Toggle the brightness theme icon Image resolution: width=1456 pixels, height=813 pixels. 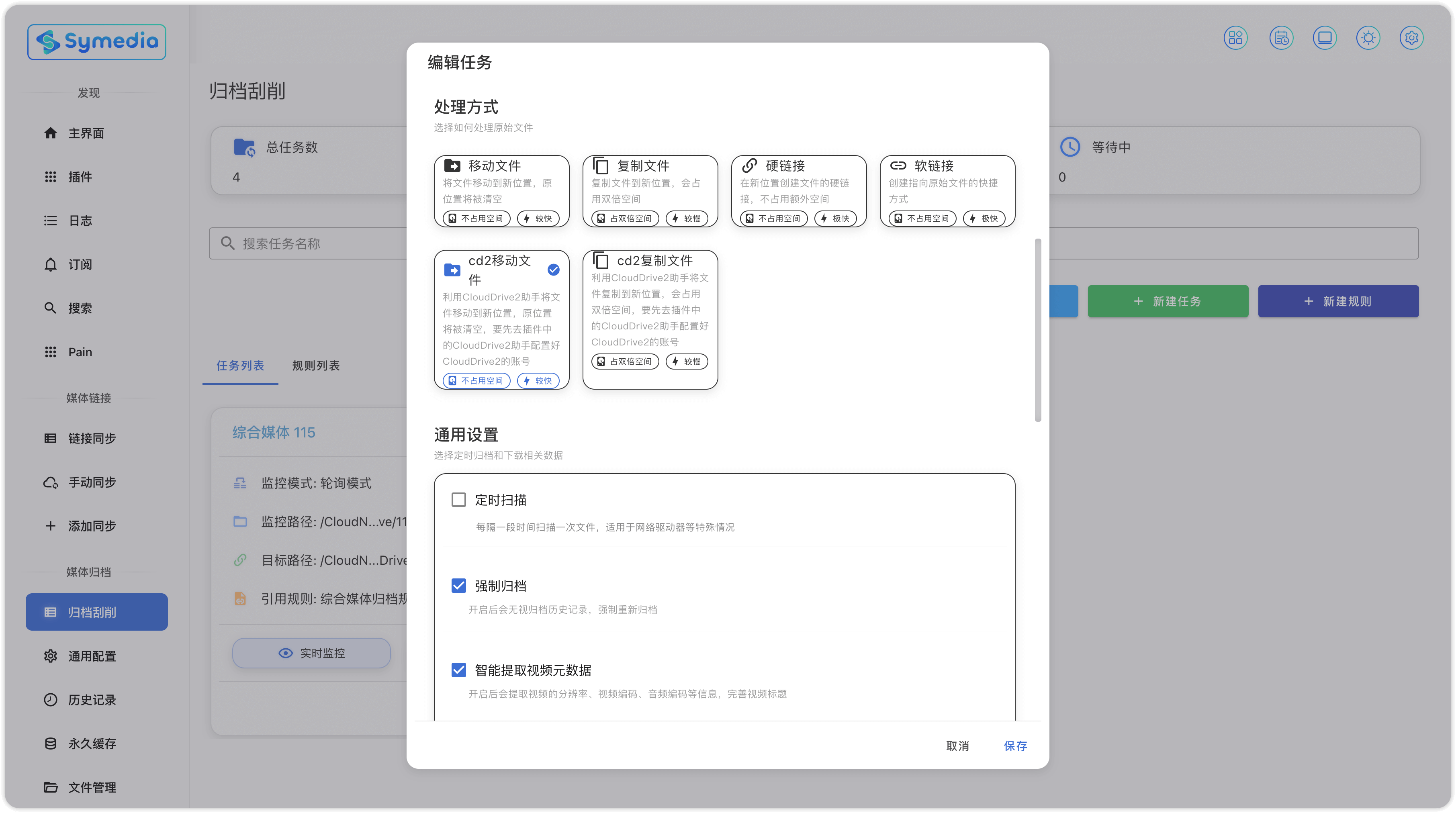1368,38
